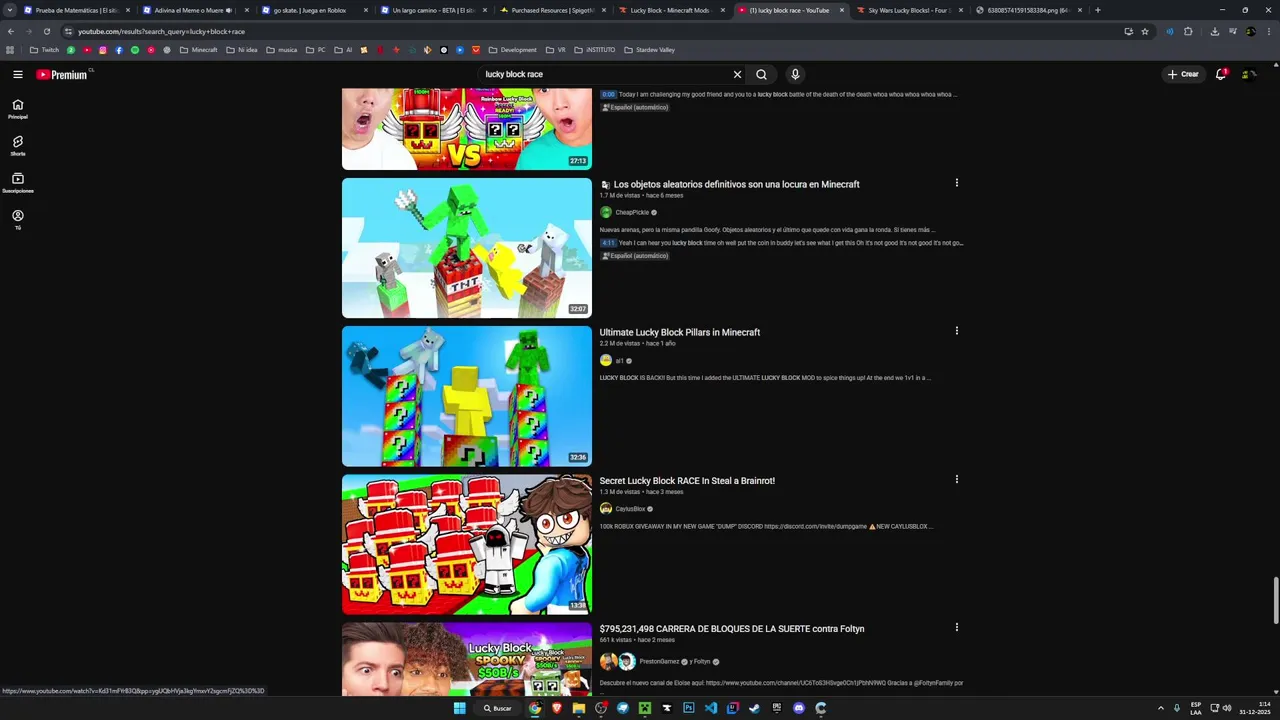Switch to Prueba de Matemáticas tab
Image resolution: width=1280 pixels, height=720 pixels.
(76, 10)
